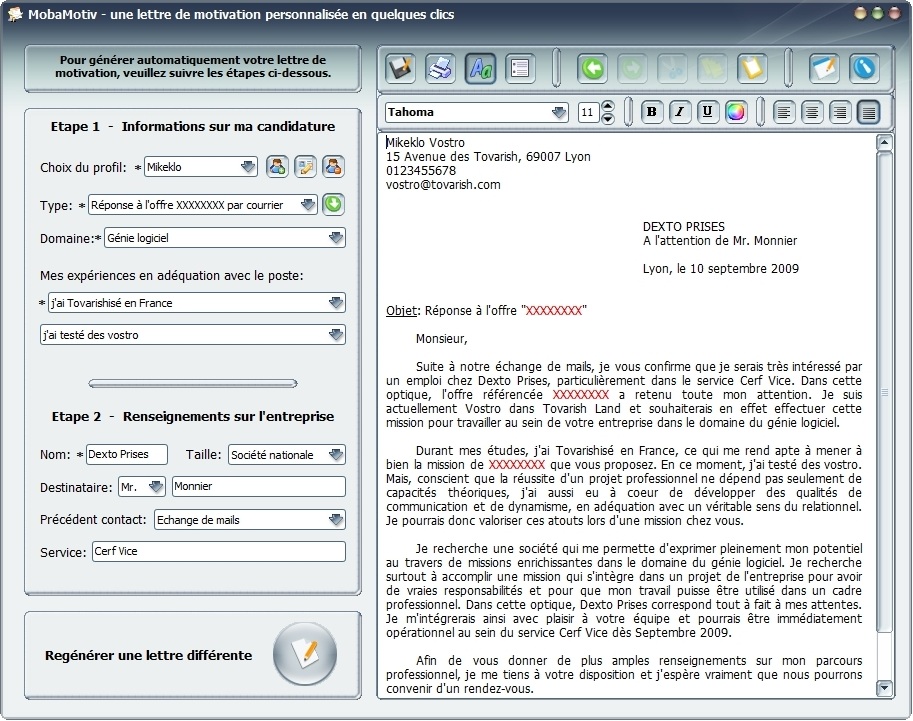Click the Service field containing Cerf Vice

[219, 552]
